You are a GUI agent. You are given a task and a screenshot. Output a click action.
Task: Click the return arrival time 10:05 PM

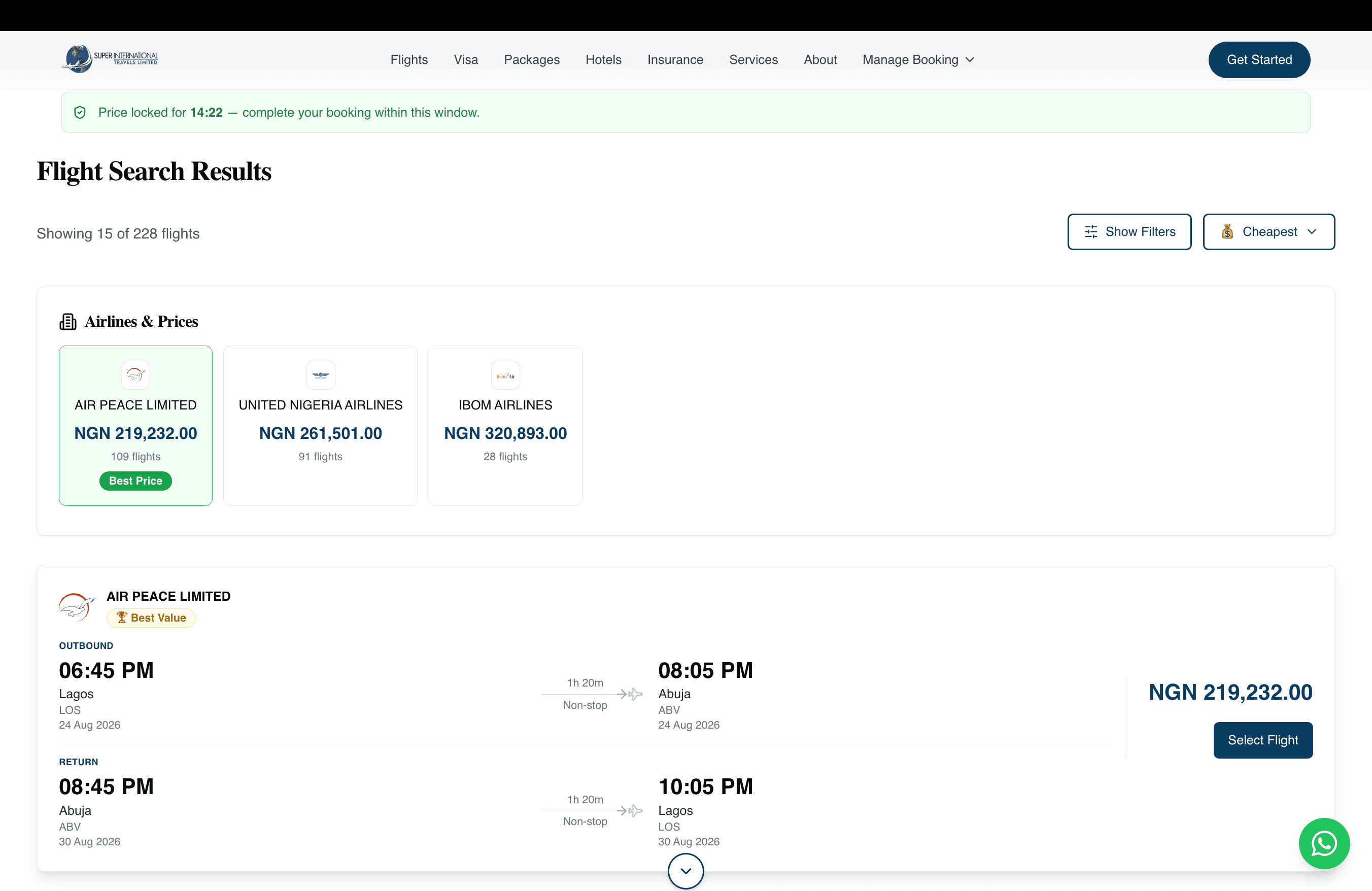coord(706,786)
